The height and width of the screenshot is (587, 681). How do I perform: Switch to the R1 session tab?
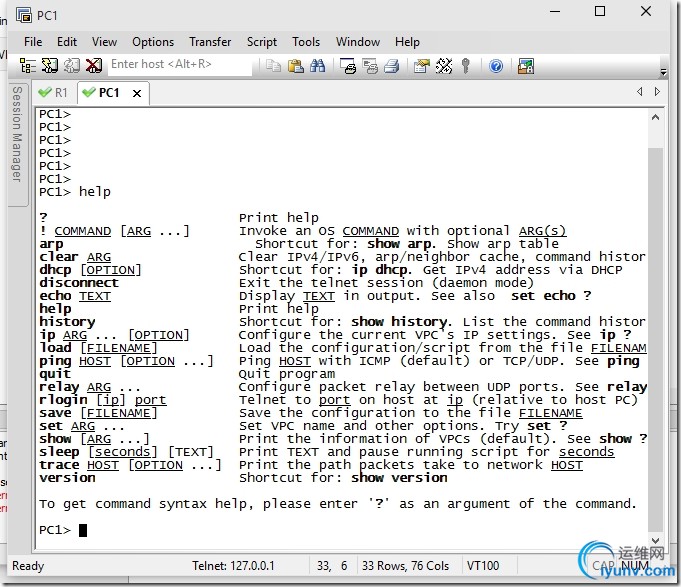pos(53,92)
